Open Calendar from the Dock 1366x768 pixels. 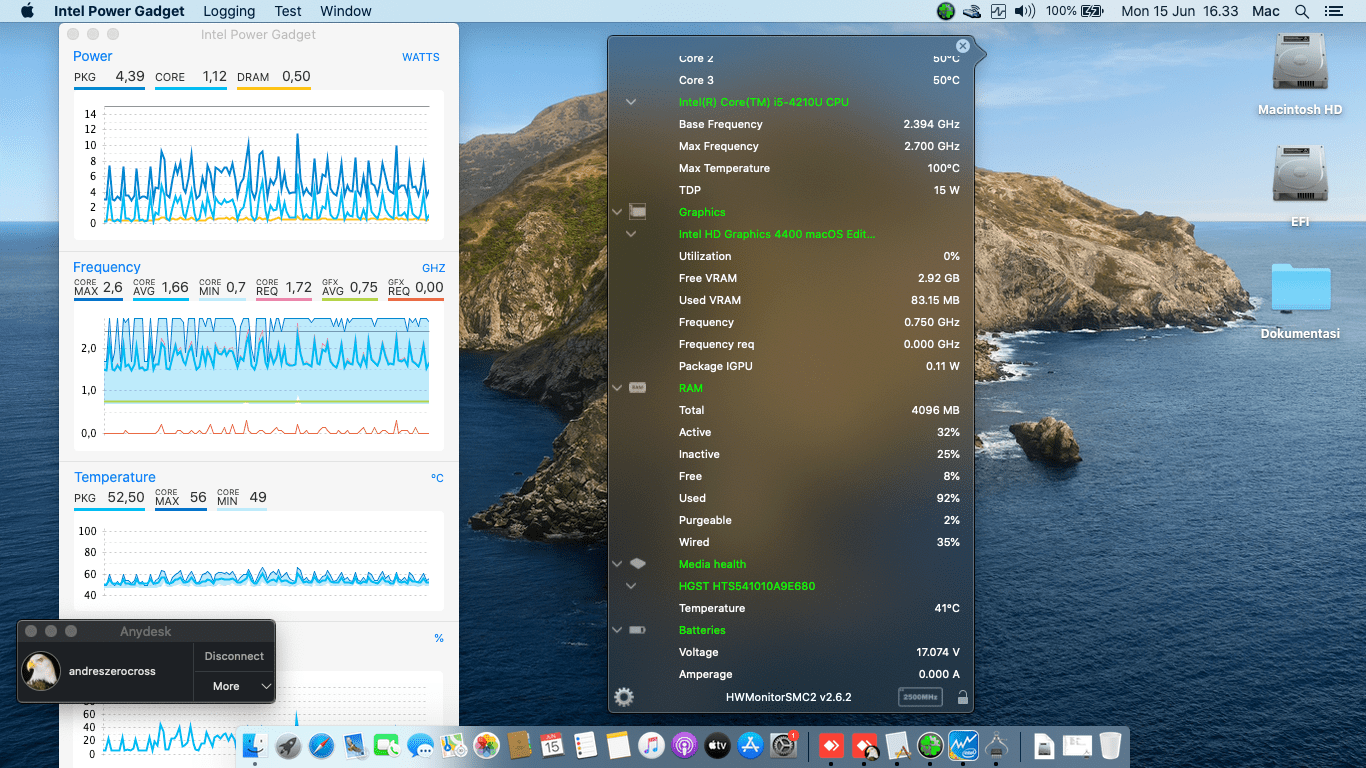pos(552,745)
